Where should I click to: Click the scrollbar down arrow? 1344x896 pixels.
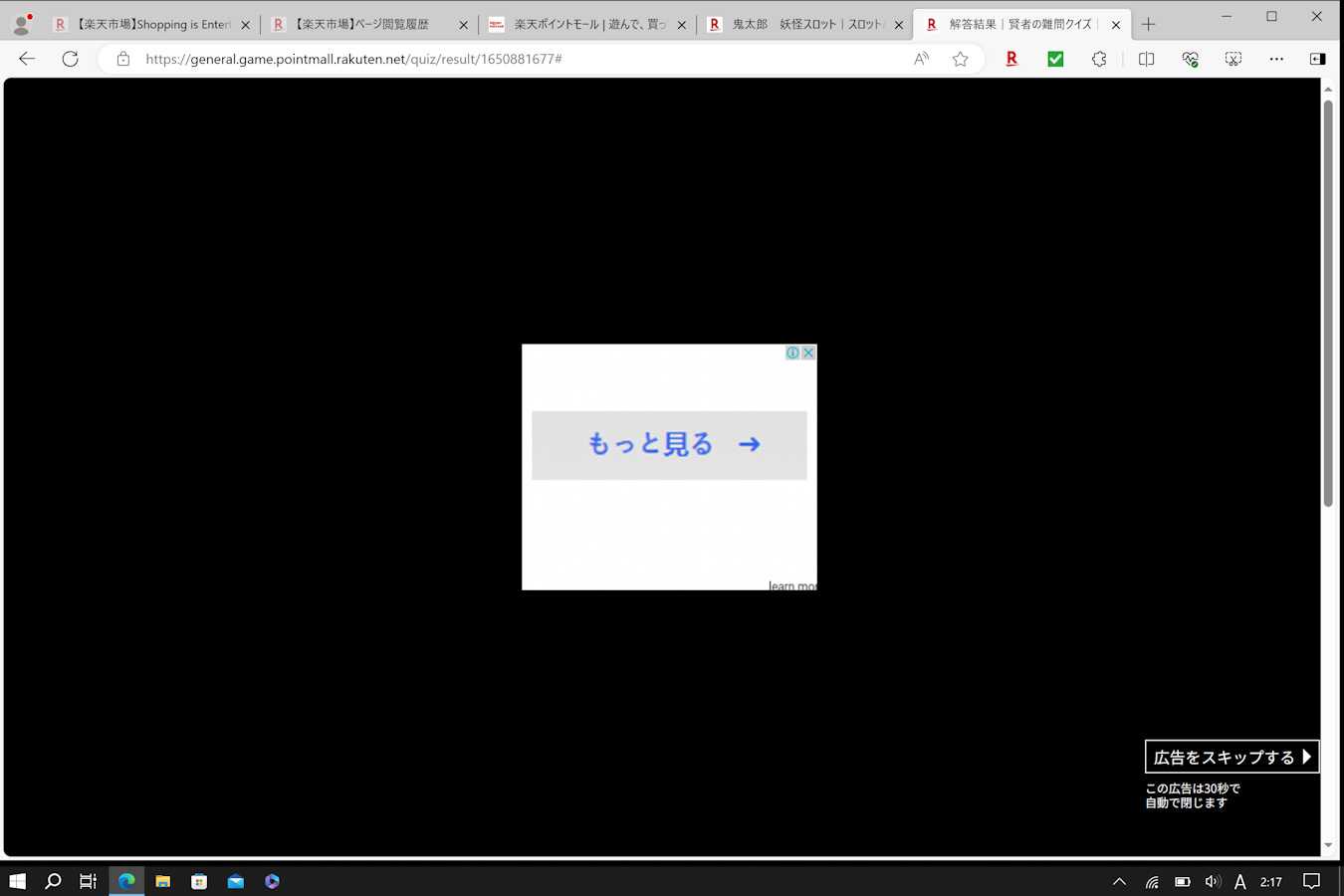[x=1328, y=846]
